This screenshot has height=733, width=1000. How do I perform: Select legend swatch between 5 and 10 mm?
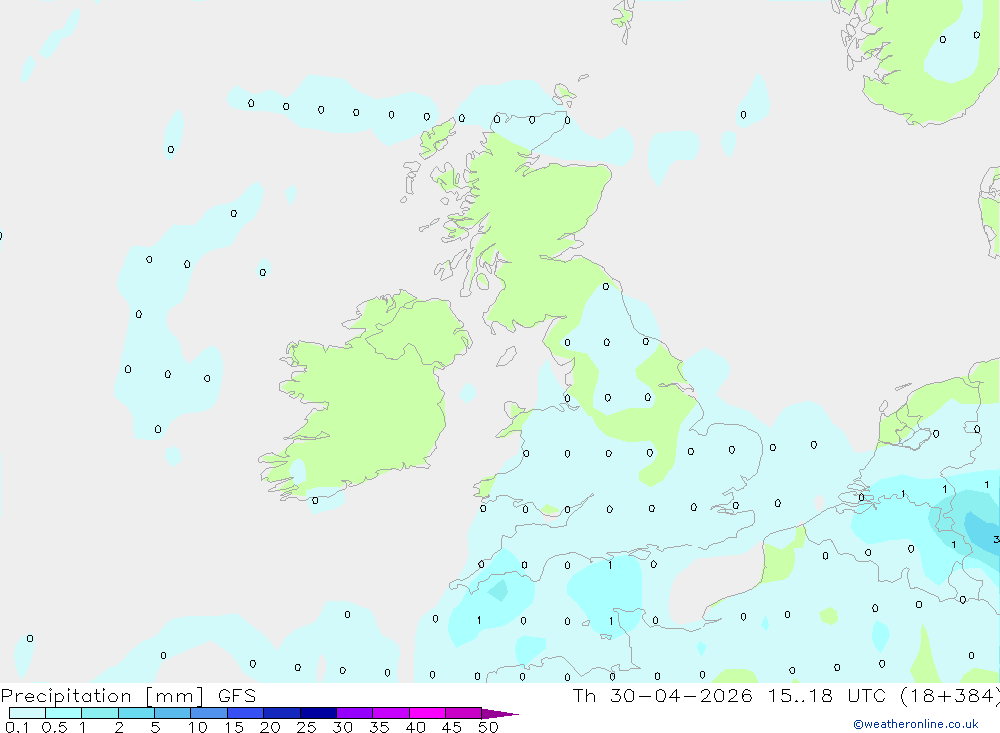pos(172,713)
